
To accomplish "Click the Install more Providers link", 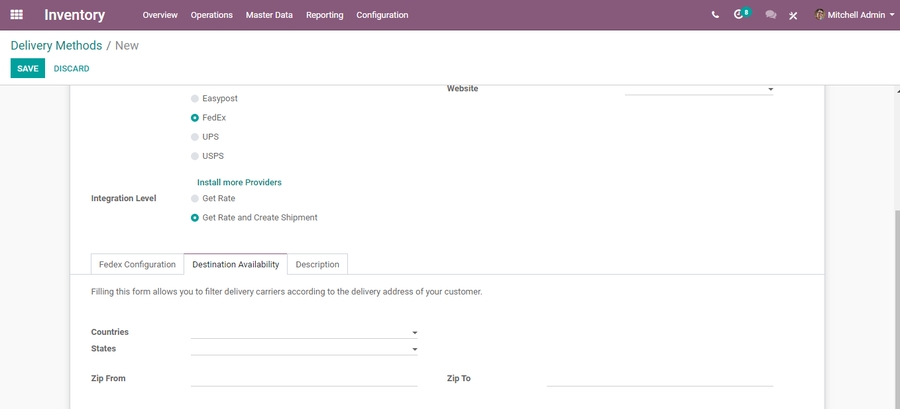I will (x=239, y=183).
